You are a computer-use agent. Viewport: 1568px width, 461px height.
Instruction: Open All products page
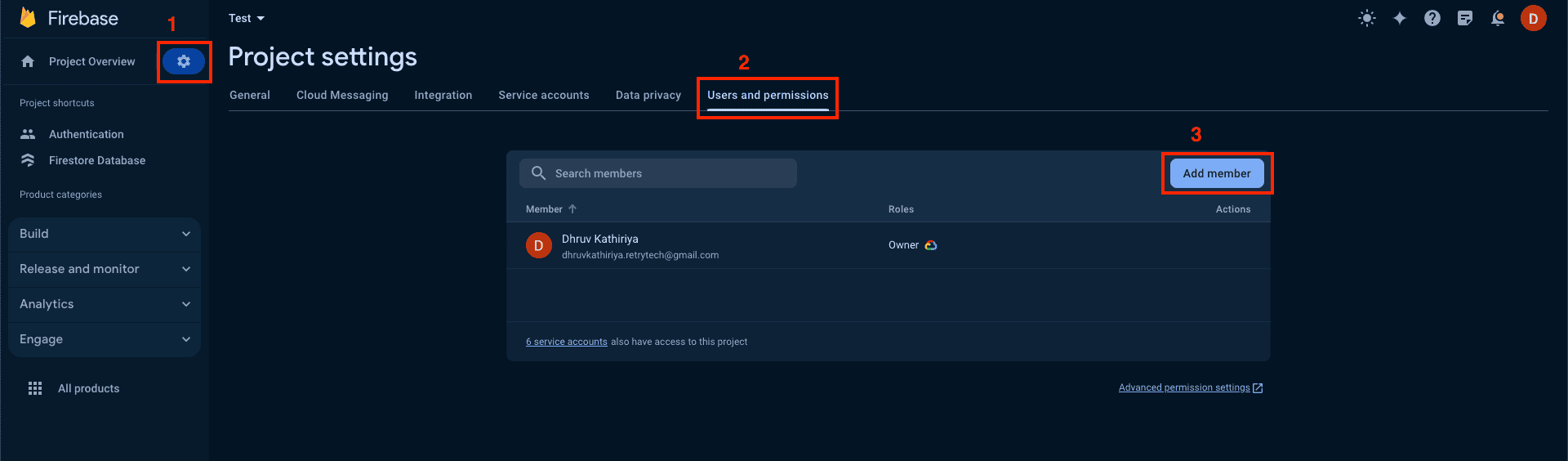pyautogui.click(x=88, y=388)
